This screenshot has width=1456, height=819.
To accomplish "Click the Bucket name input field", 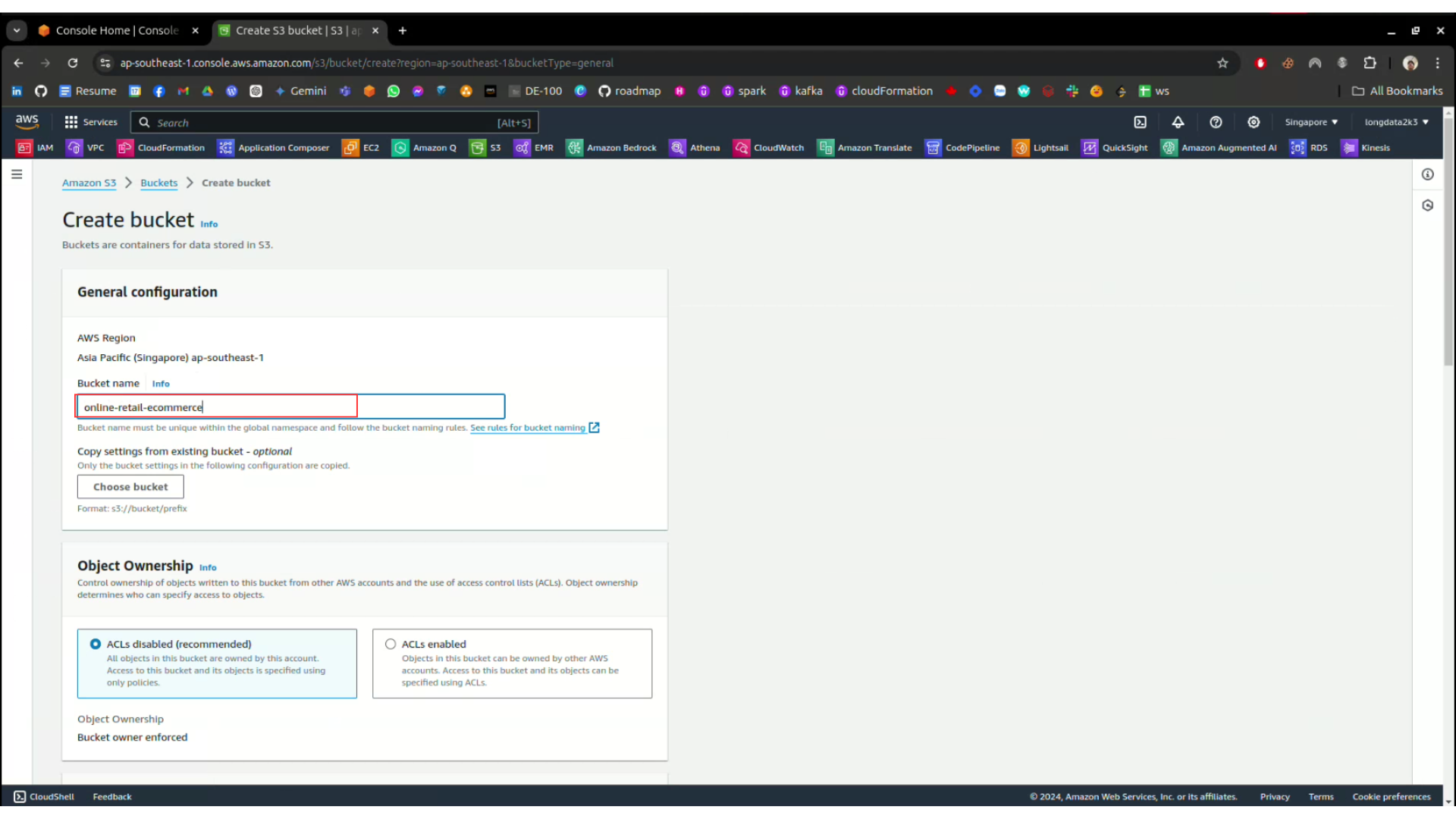I will [290, 407].
